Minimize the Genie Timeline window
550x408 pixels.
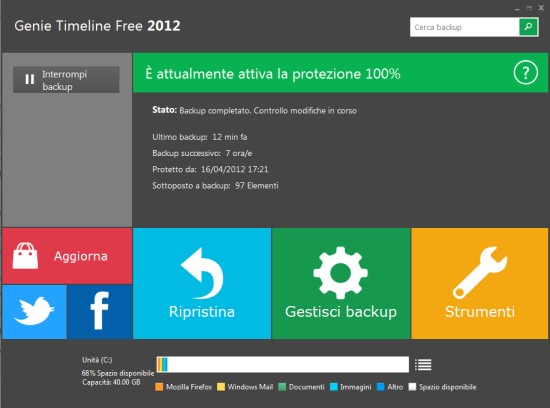click(x=517, y=8)
